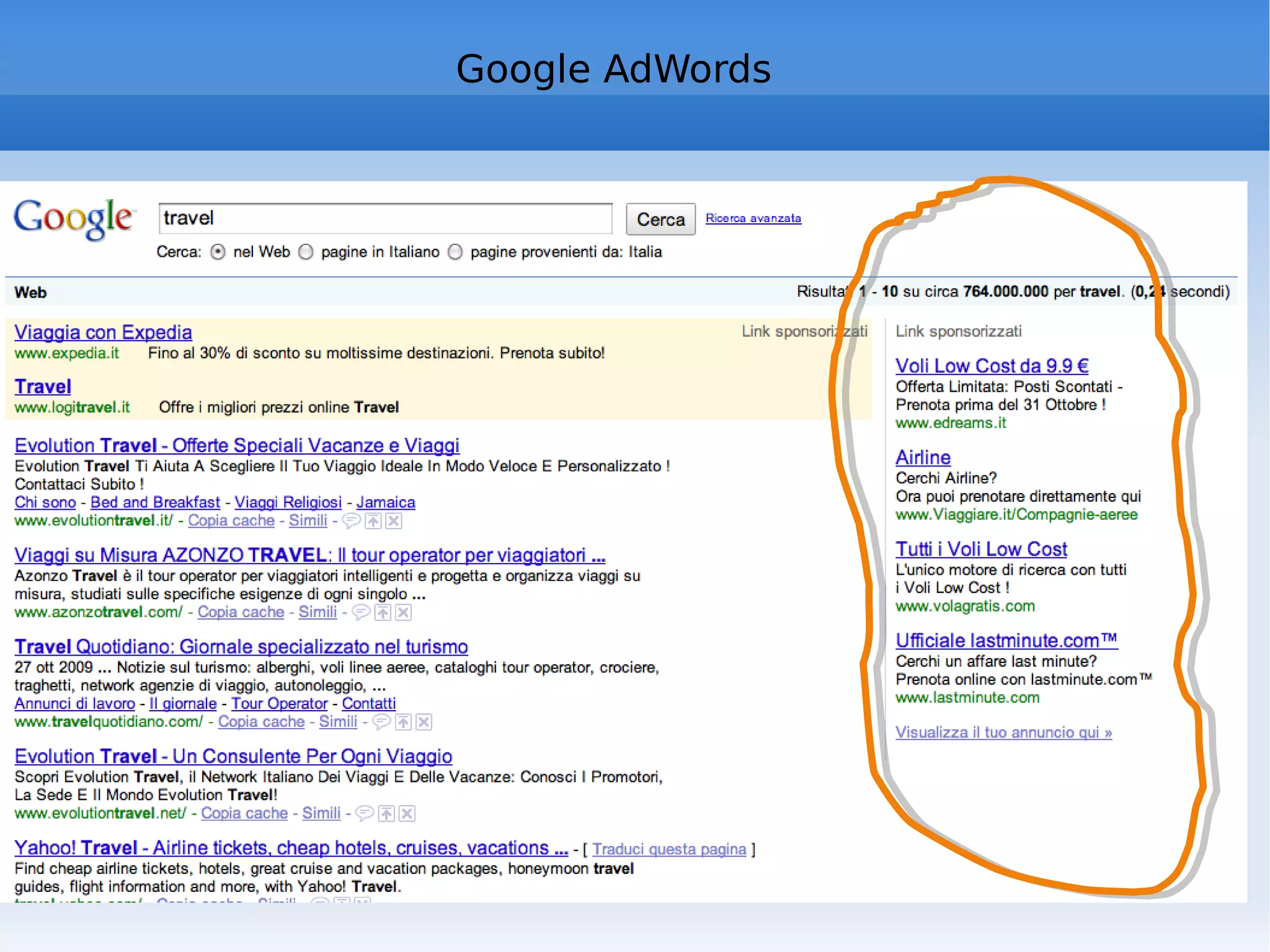Remove the azonzotravel.com result with X icon
The height and width of the screenshot is (952, 1270).
(404, 613)
